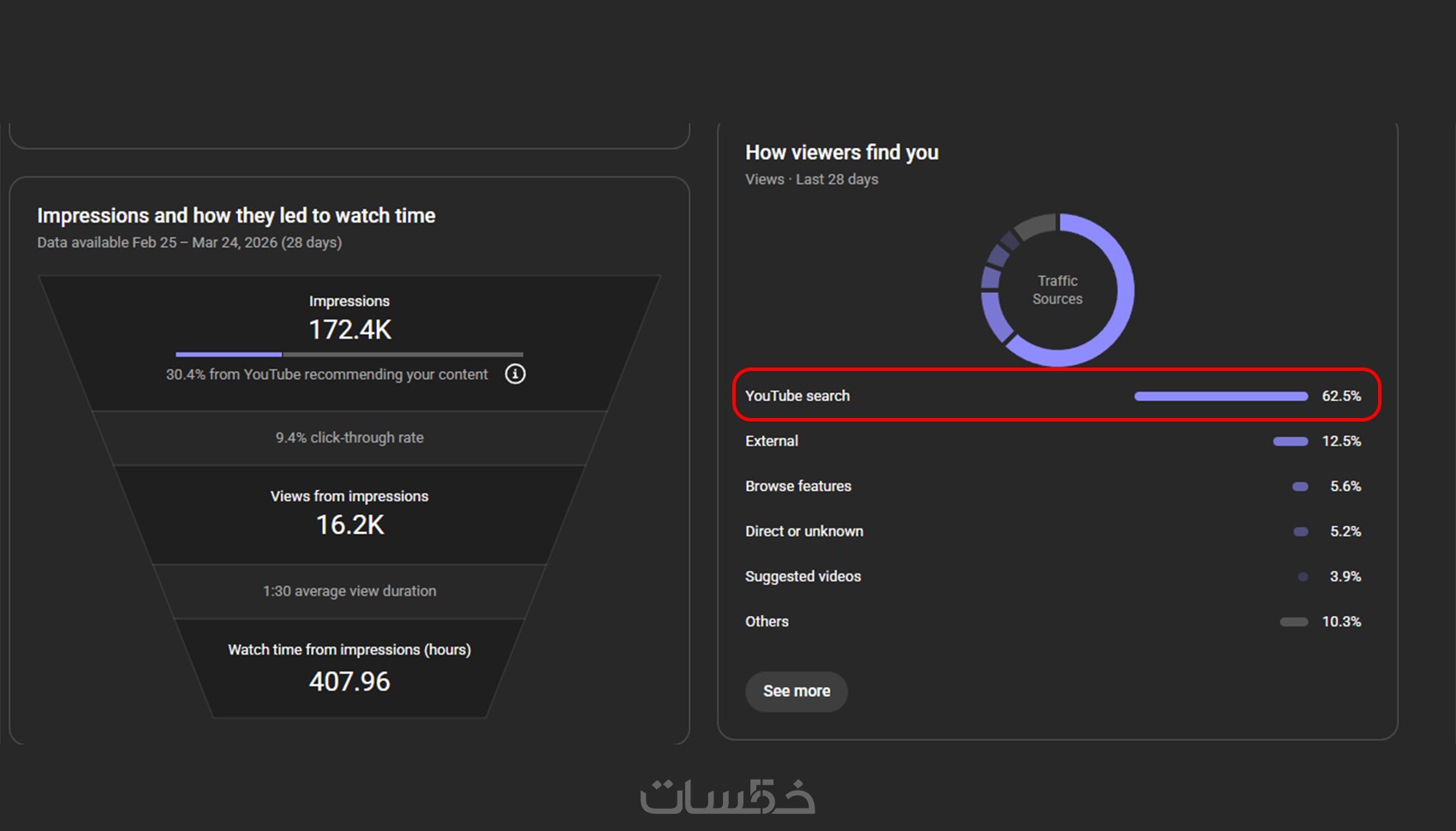Select the YouTube search traffic source row
The image size is (1456, 831).
(1057, 395)
